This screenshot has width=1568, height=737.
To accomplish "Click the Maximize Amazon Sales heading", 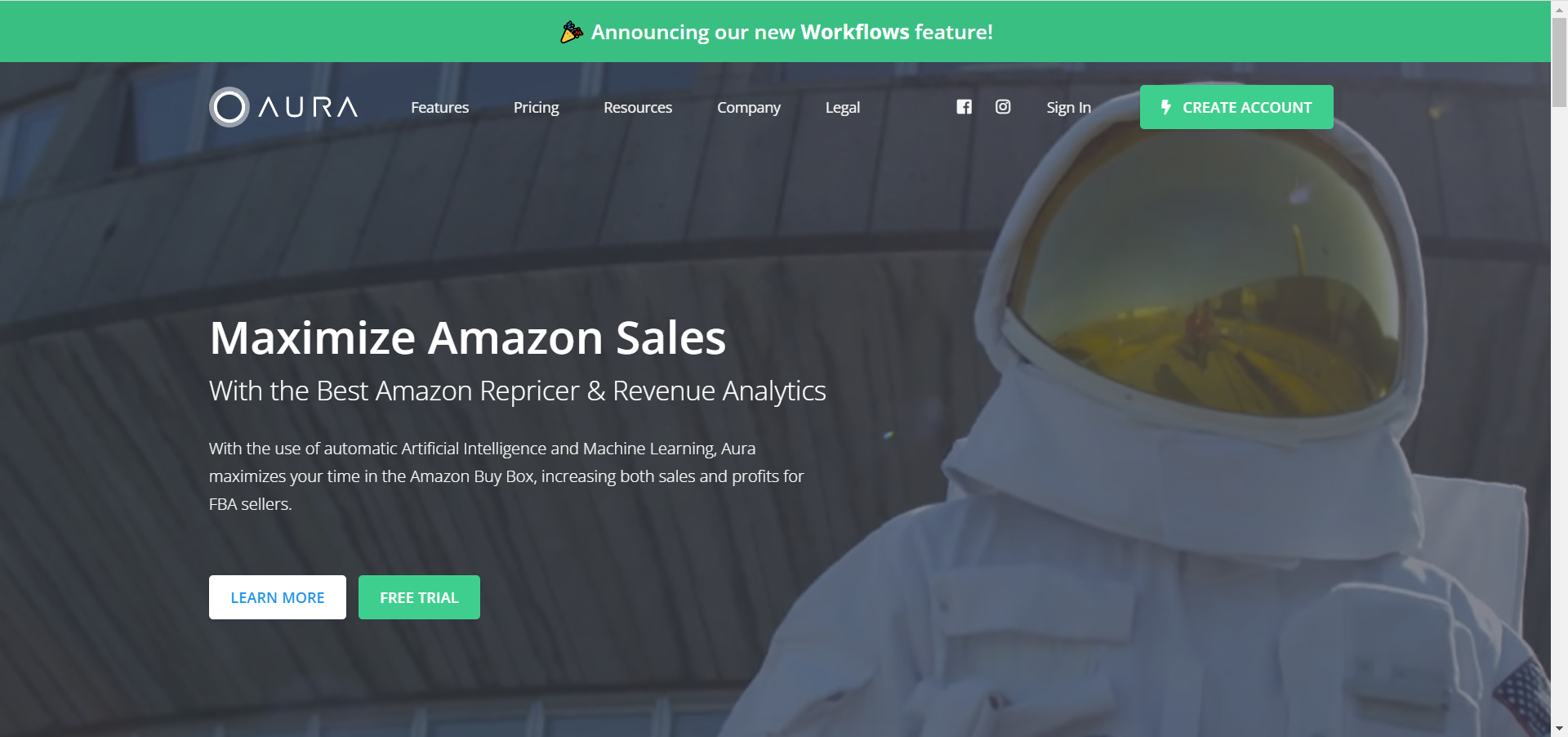I will click(x=467, y=337).
